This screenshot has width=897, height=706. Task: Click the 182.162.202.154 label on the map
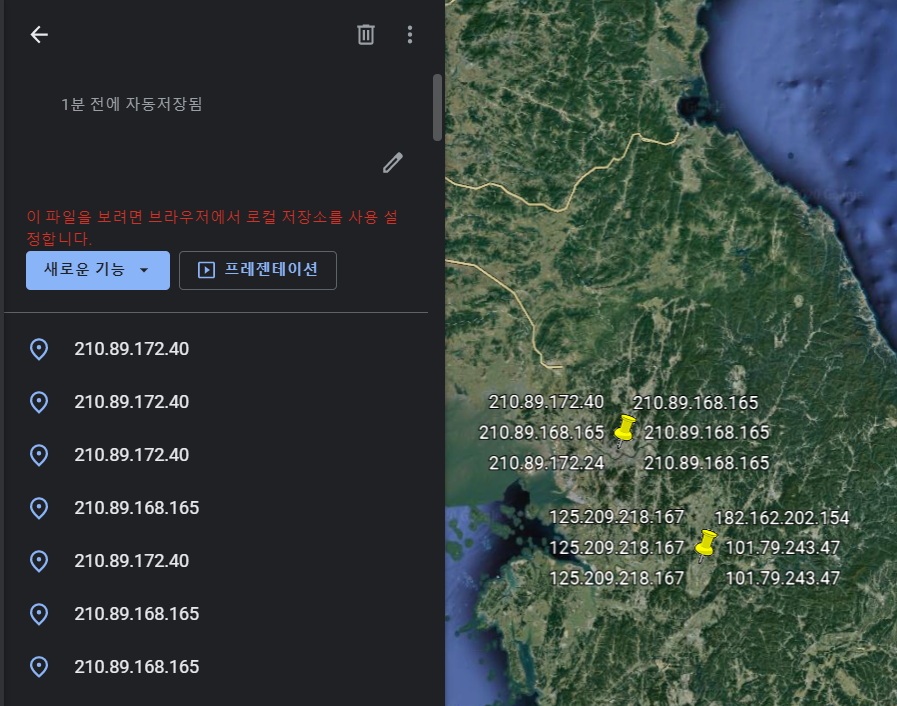click(781, 518)
